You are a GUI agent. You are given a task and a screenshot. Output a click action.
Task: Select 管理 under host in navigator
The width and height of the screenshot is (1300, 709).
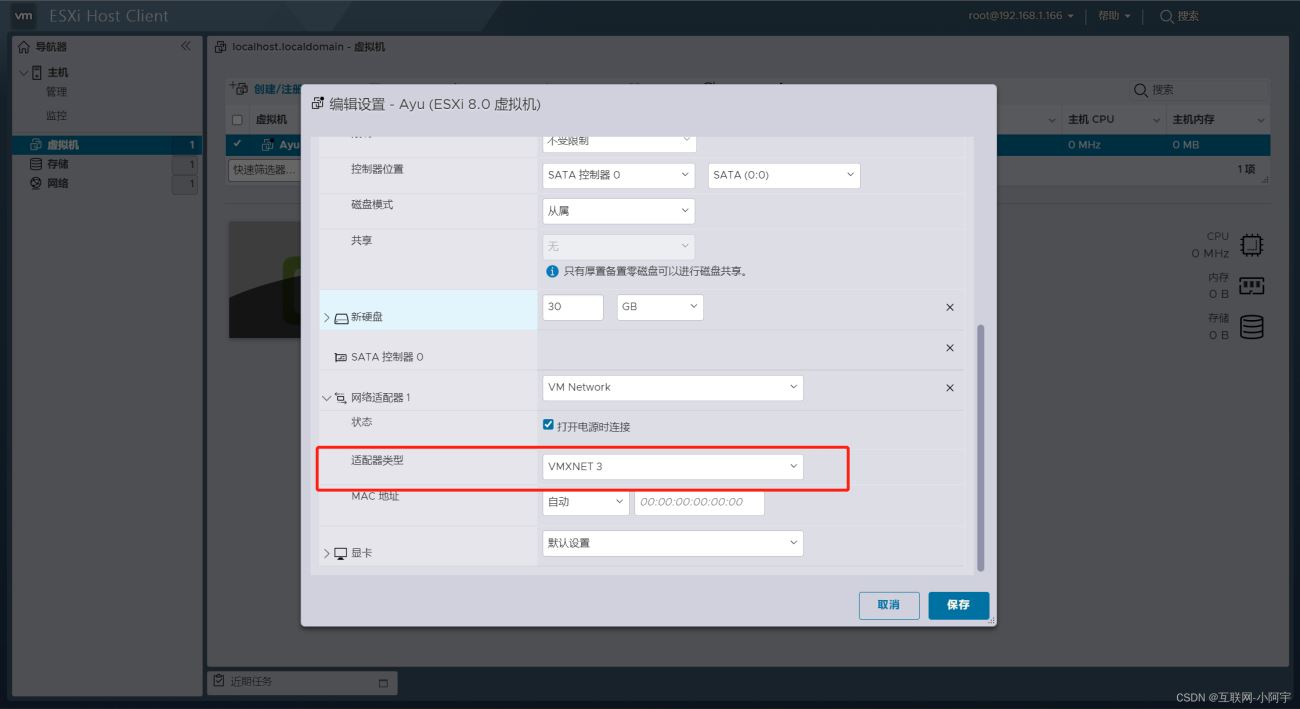coord(56,92)
